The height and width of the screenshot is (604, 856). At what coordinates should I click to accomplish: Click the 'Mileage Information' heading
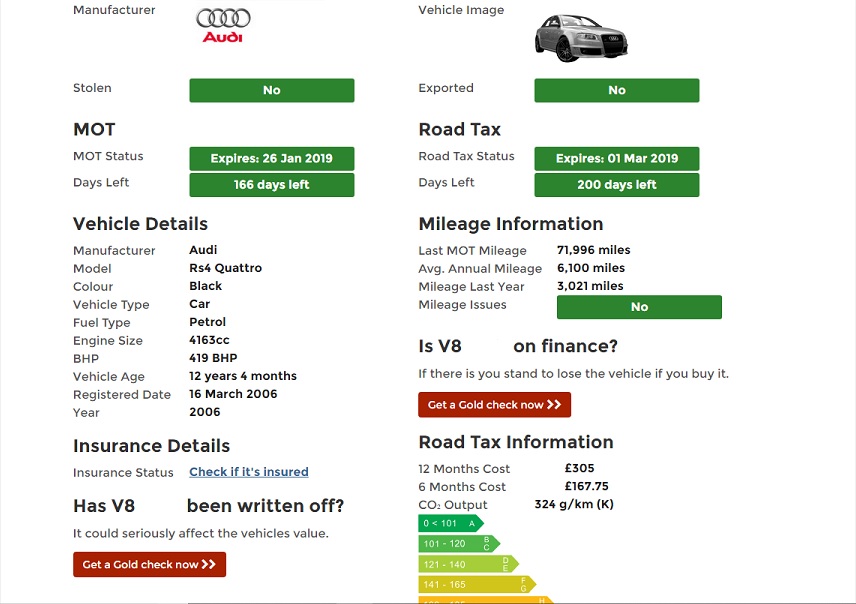511,224
